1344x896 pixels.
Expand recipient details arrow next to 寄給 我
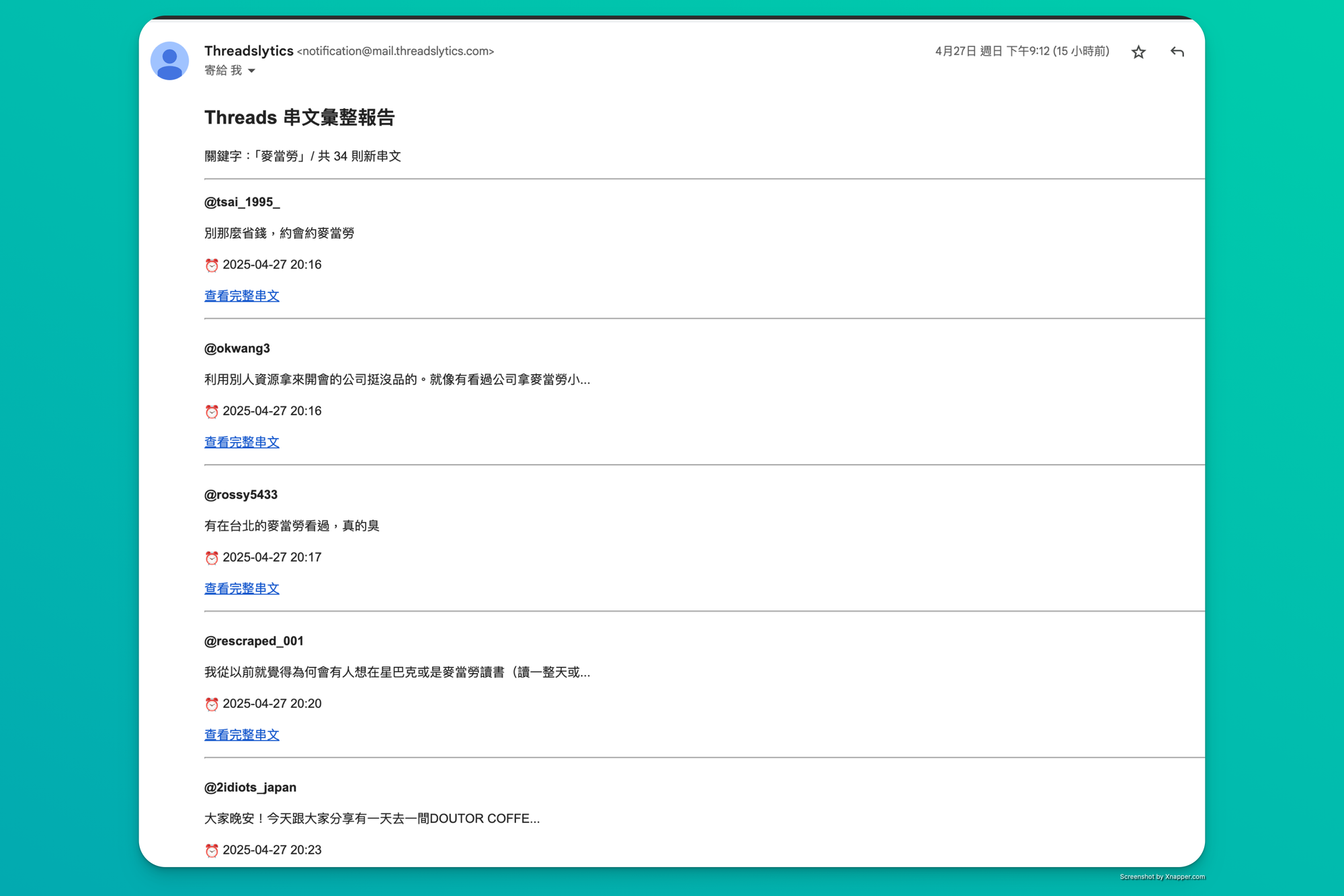251,71
